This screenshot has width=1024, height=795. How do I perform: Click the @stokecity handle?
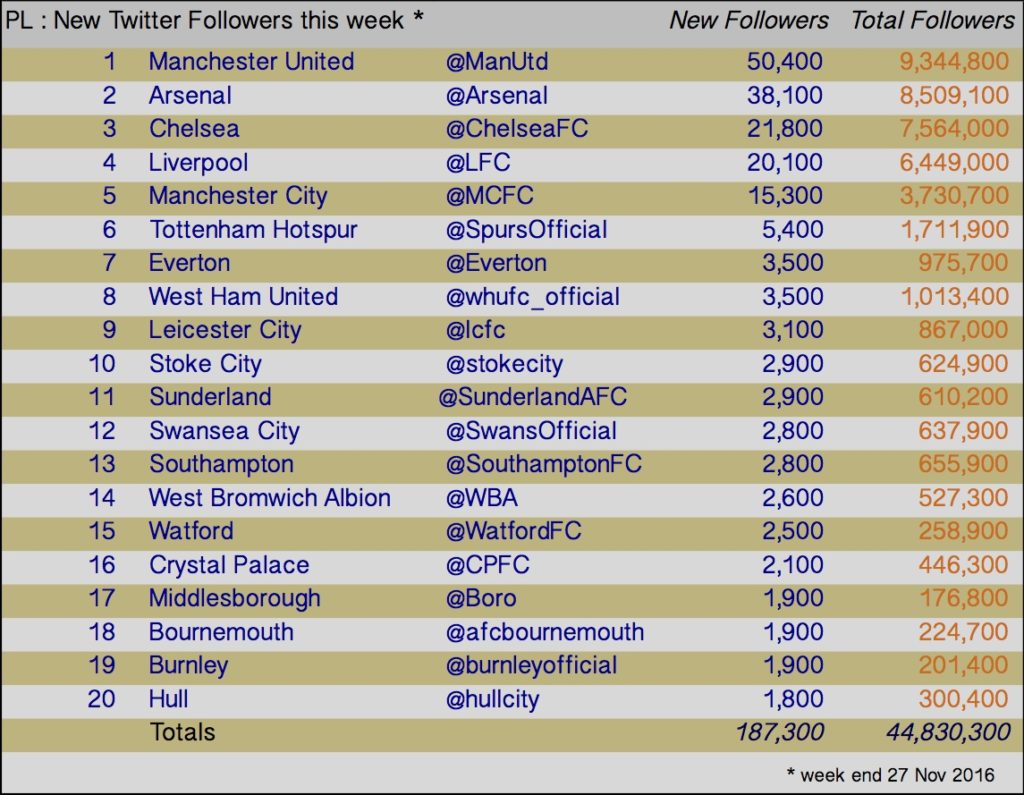(504, 364)
